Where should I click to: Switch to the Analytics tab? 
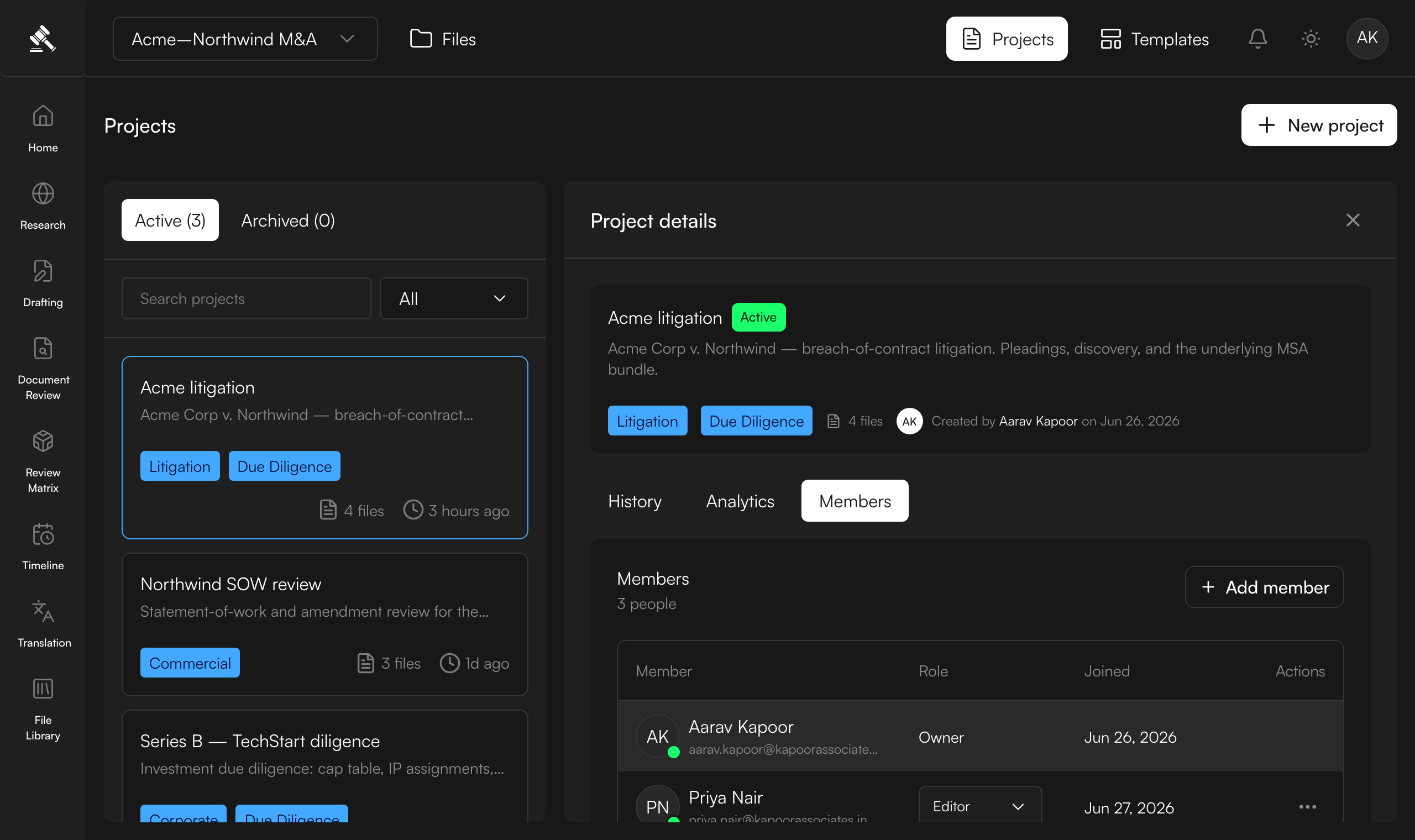(x=740, y=501)
